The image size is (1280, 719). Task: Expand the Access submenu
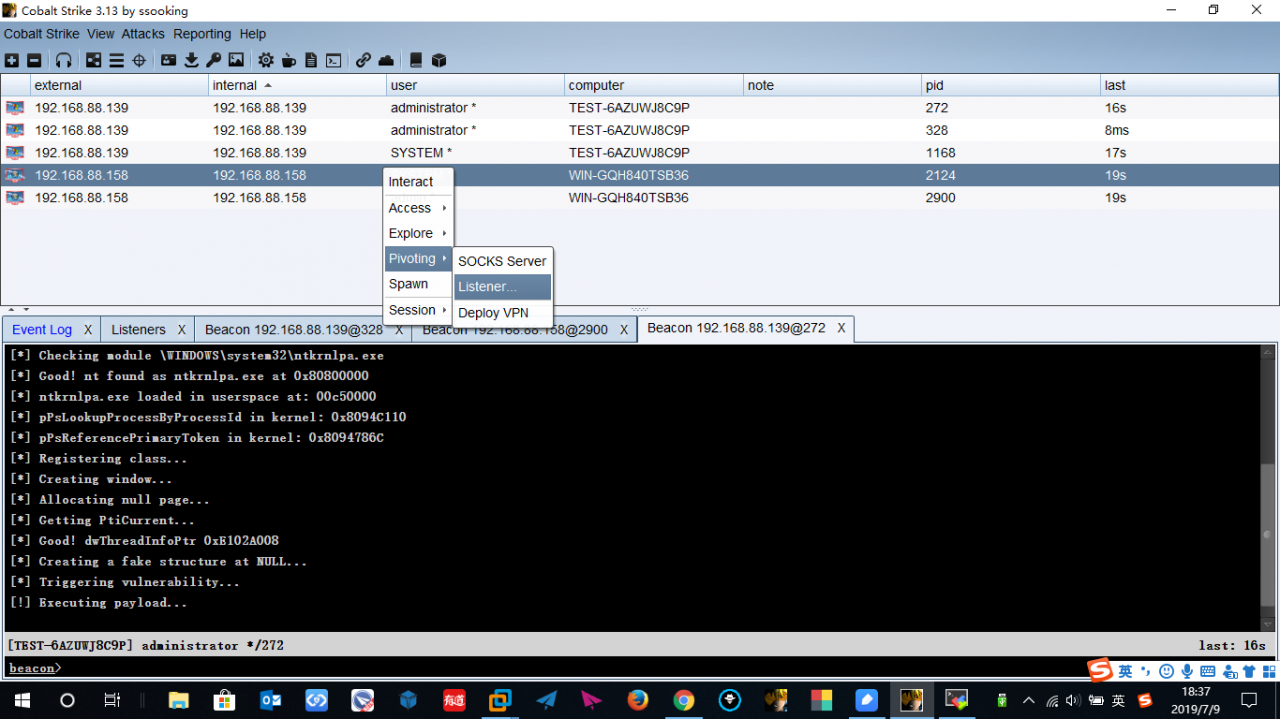[418, 208]
